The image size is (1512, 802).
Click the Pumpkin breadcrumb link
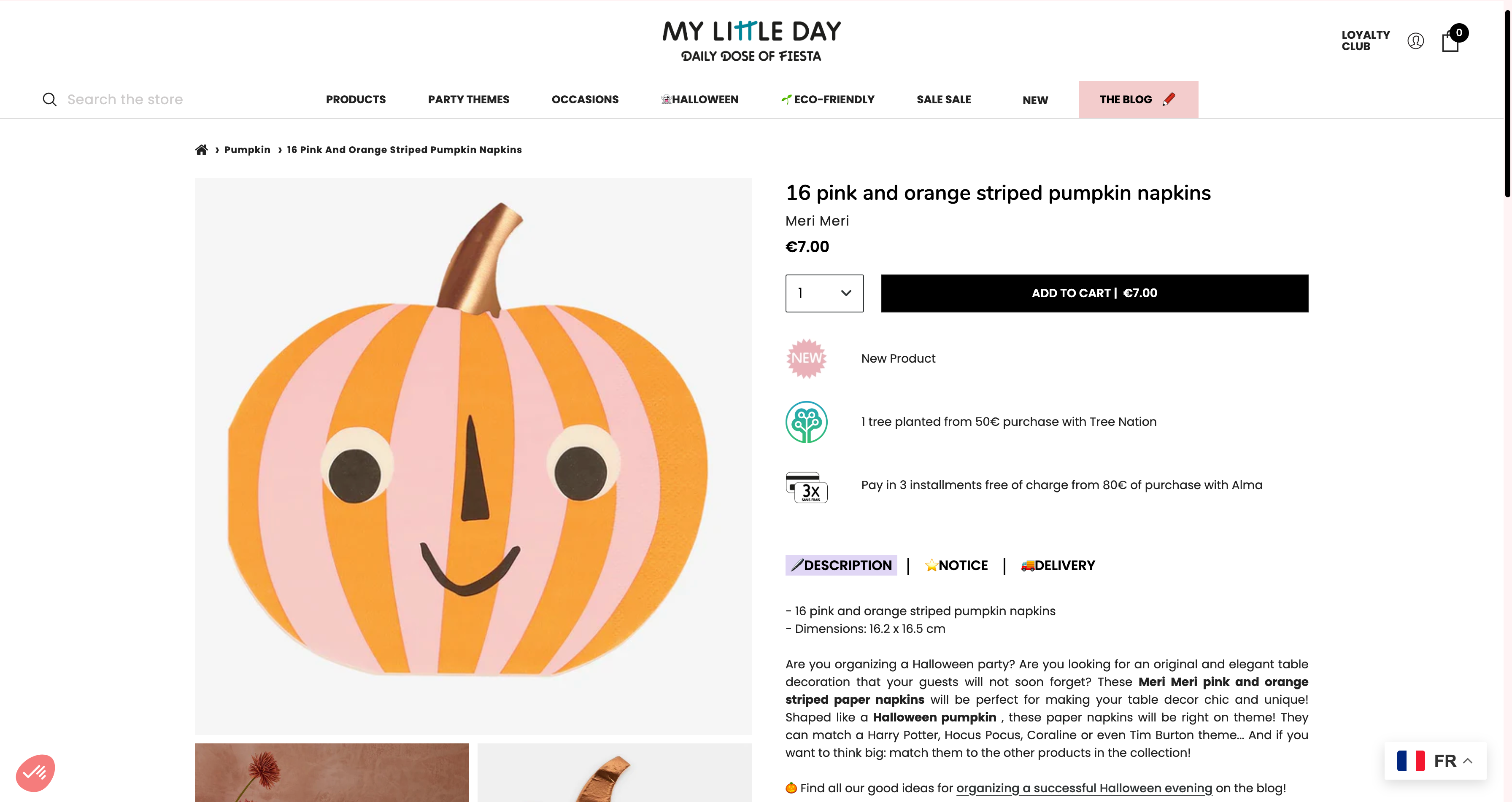coord(247,150)
